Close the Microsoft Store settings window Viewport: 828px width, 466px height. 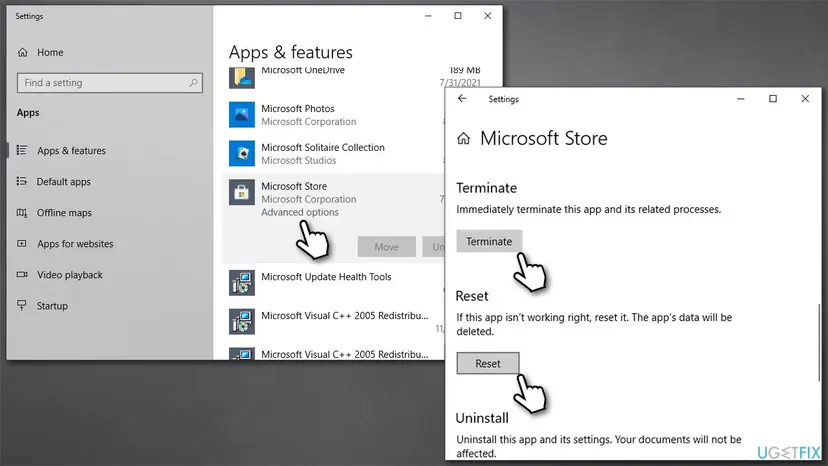805,99
